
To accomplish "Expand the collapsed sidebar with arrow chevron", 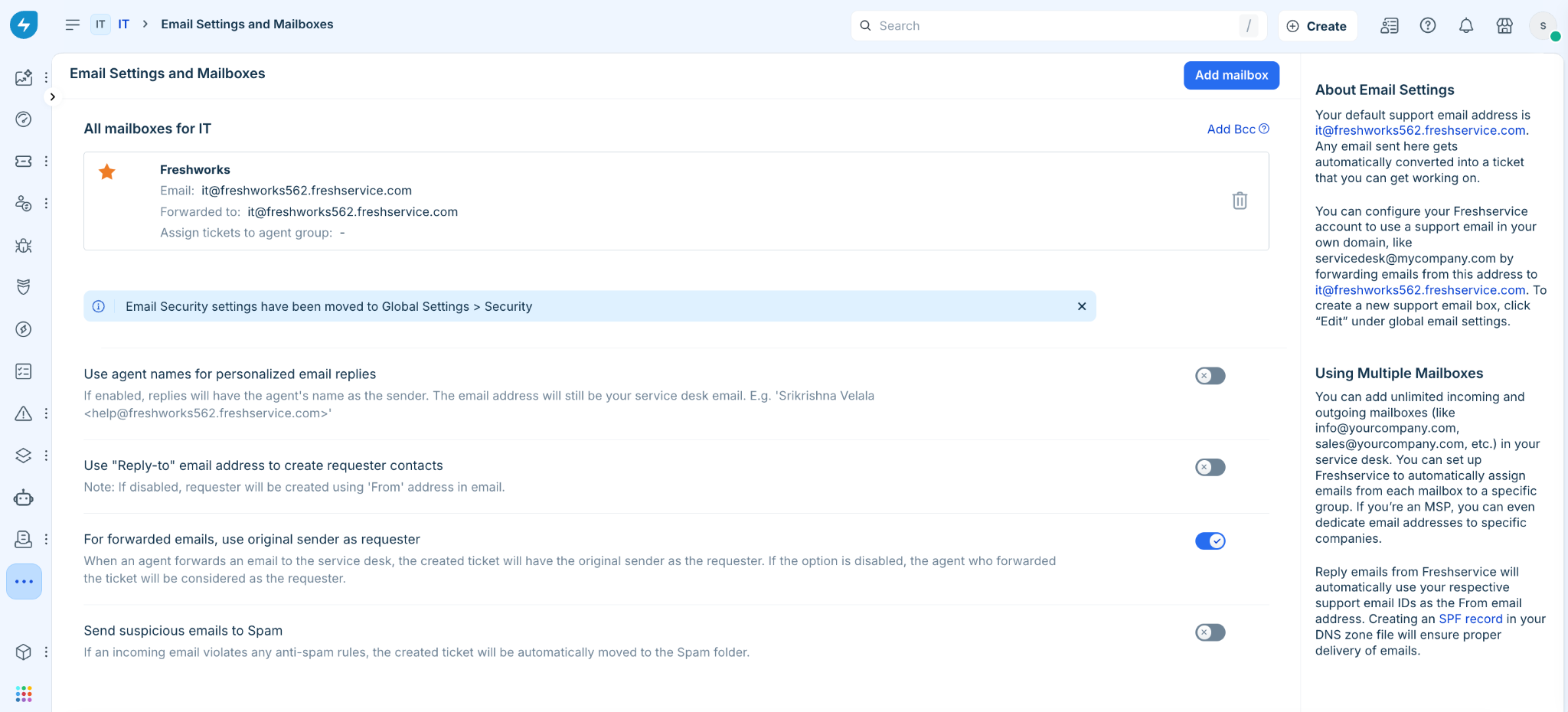I will (52, 96).
